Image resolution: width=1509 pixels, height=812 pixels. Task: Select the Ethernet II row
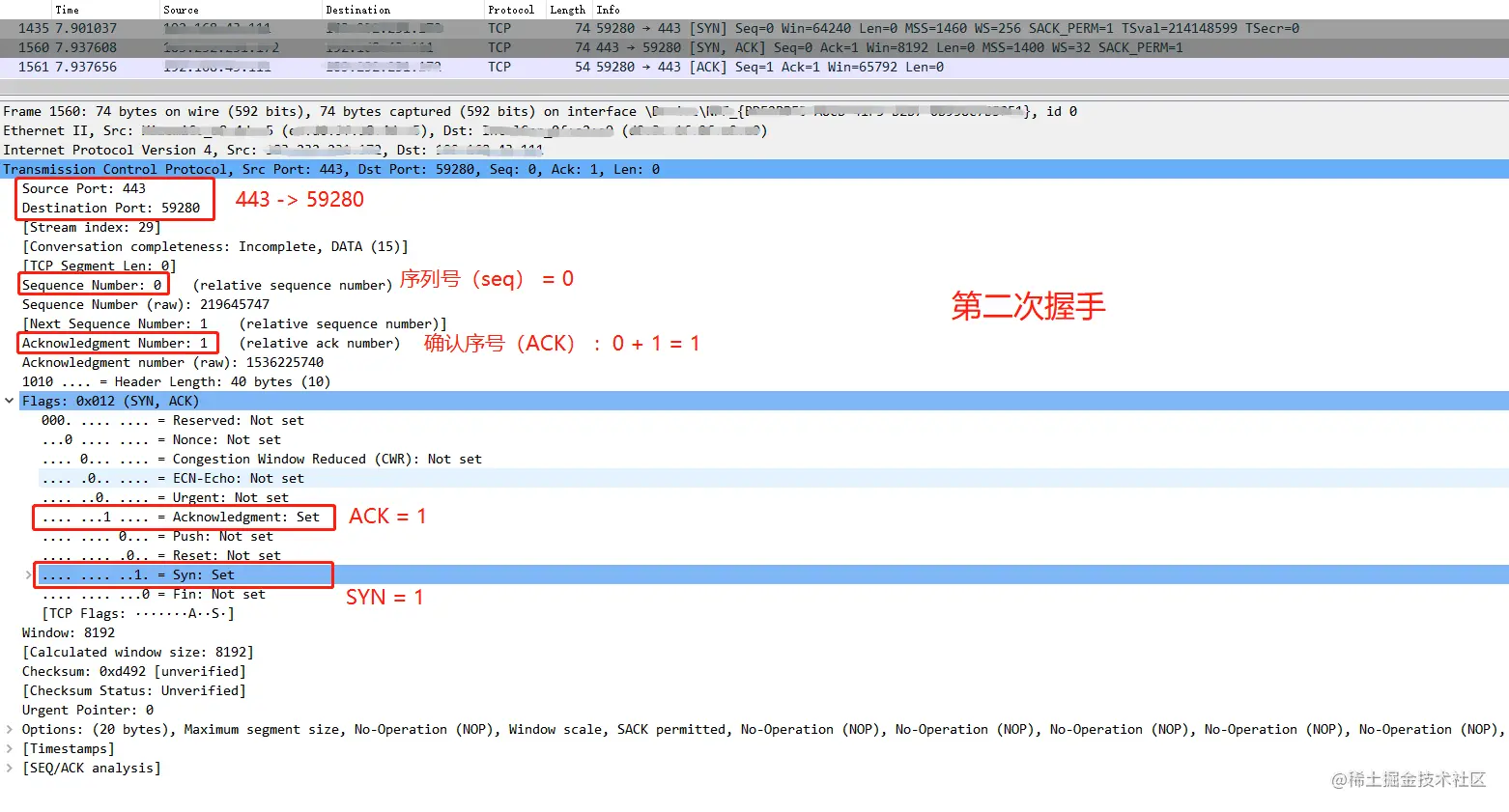[x=754, y=130]
